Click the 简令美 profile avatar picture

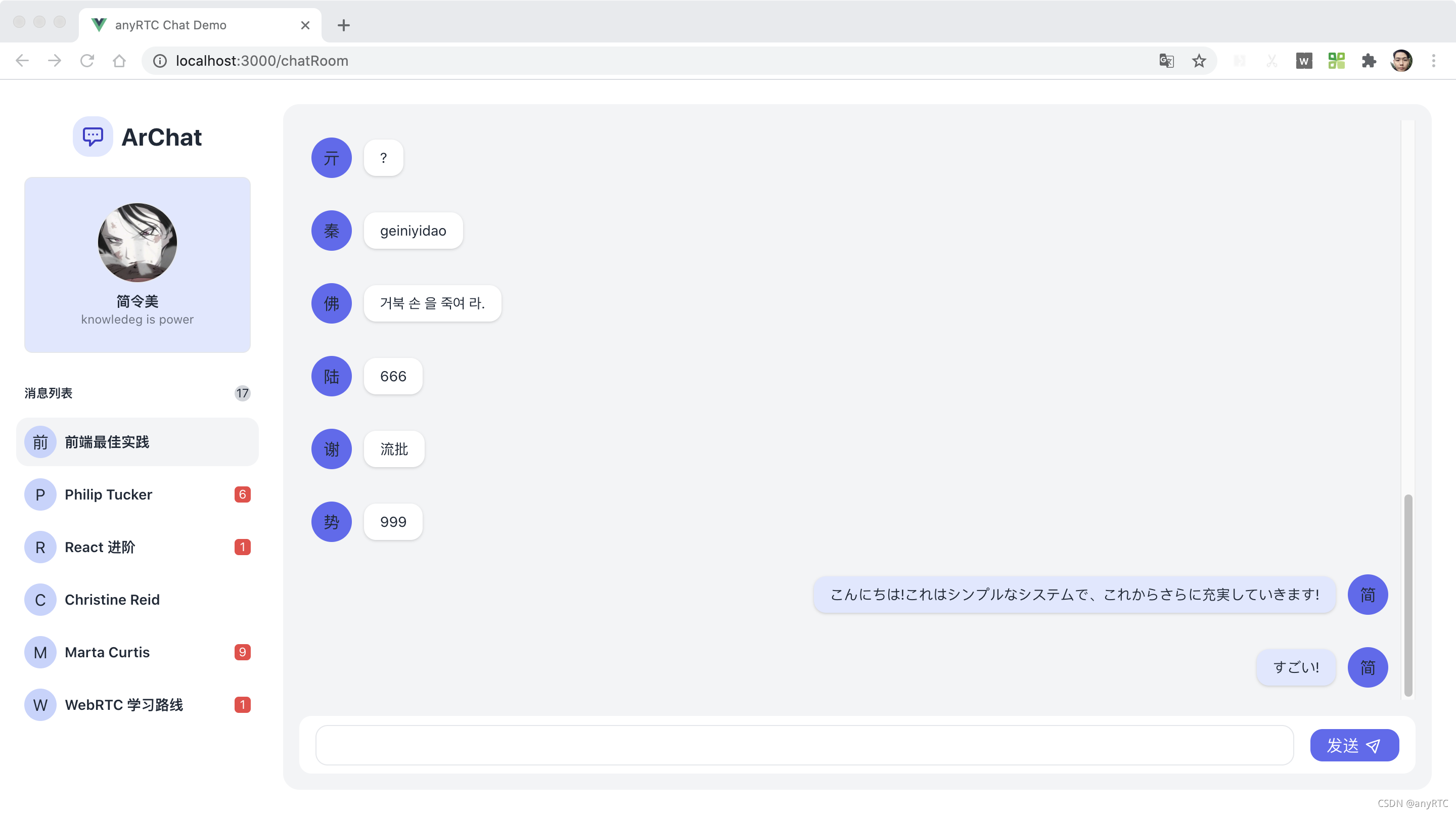(x=138, y=243)
